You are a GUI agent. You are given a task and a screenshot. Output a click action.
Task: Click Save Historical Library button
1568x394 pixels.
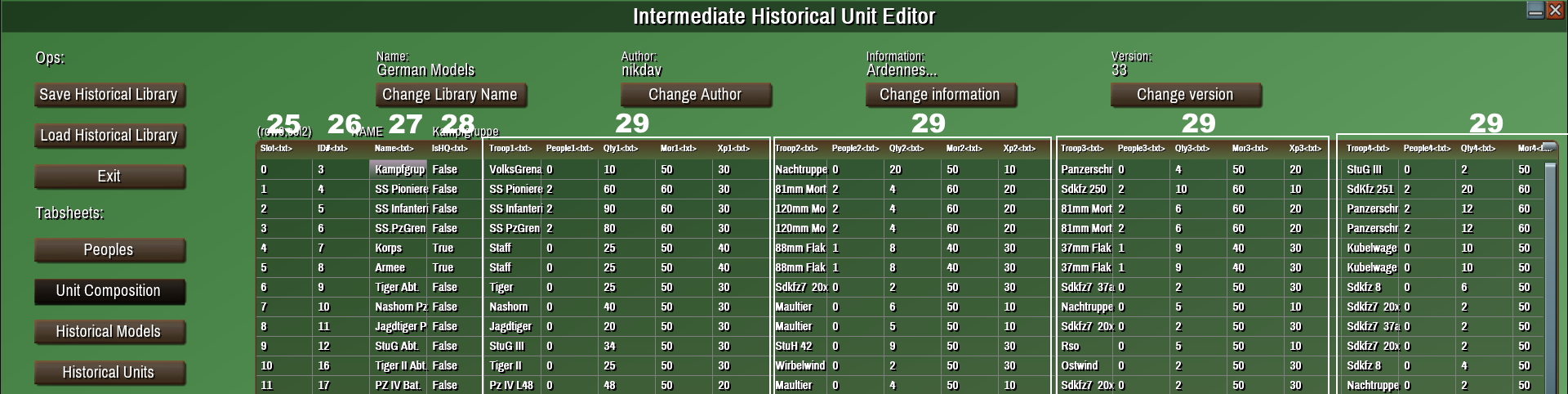[109, 95]
